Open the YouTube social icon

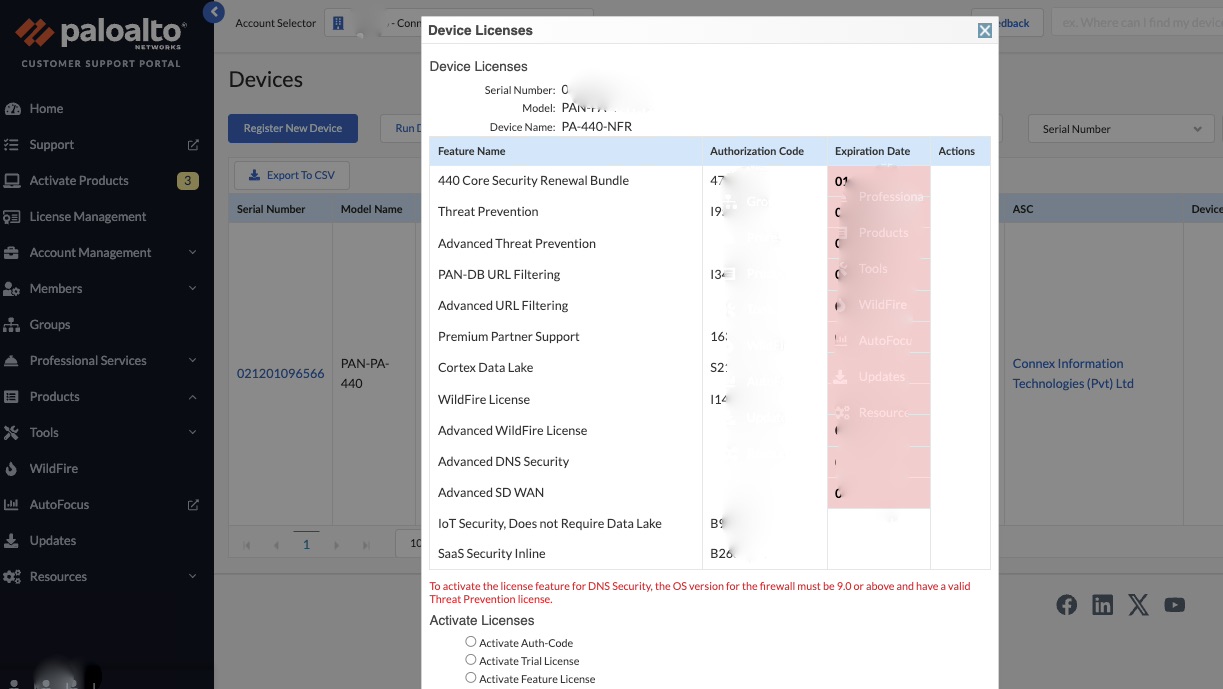pos(1174,605)
